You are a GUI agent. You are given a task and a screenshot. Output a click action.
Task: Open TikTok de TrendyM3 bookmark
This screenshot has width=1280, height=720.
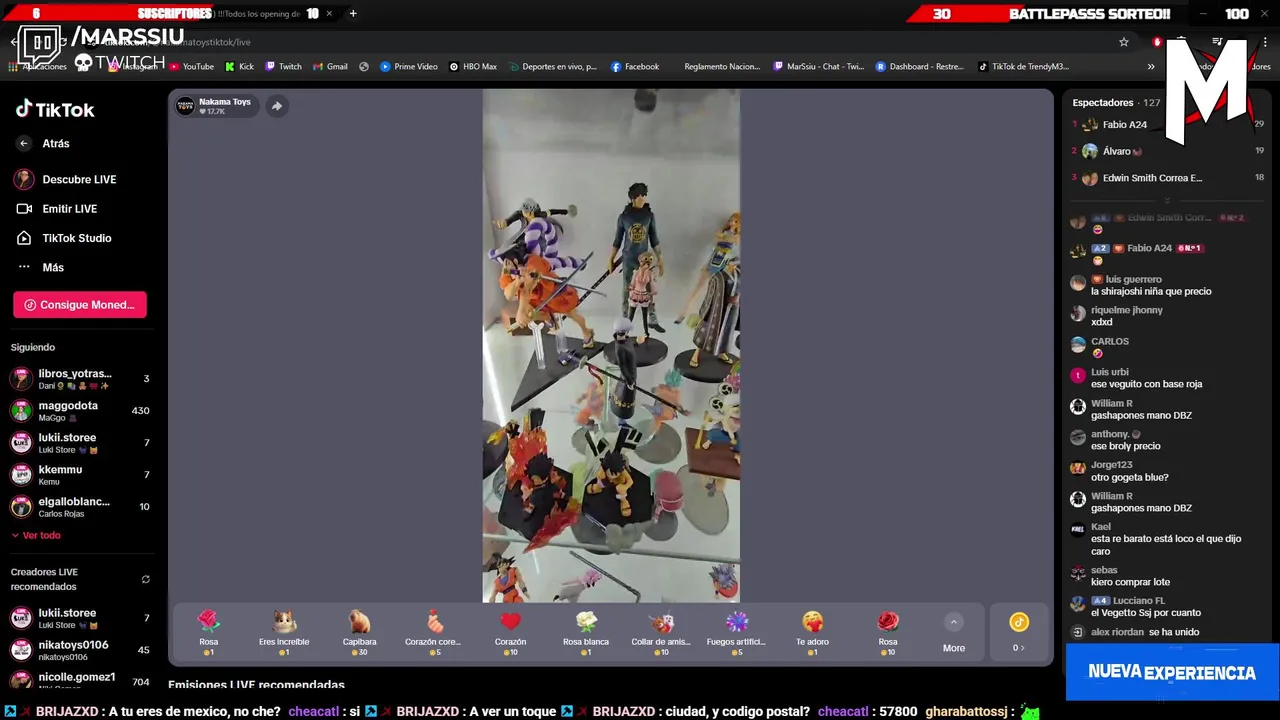[1023, 67]
